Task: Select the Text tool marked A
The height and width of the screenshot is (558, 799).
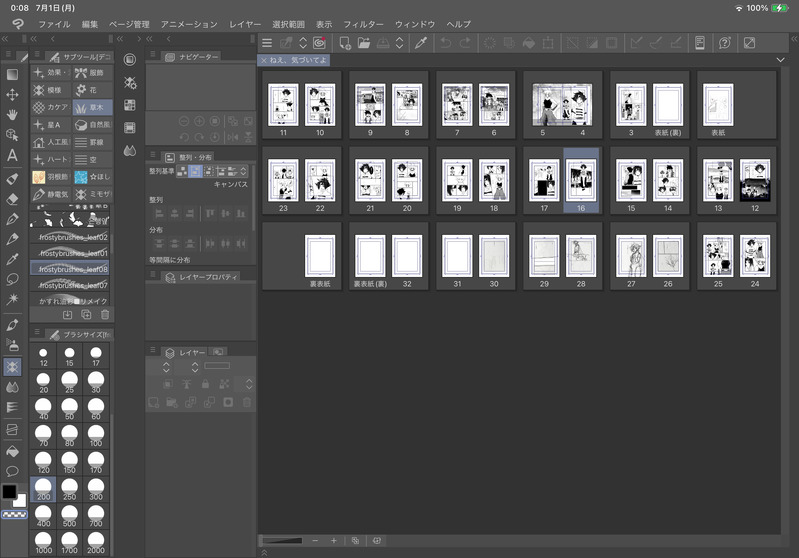Action: [12, 155]
